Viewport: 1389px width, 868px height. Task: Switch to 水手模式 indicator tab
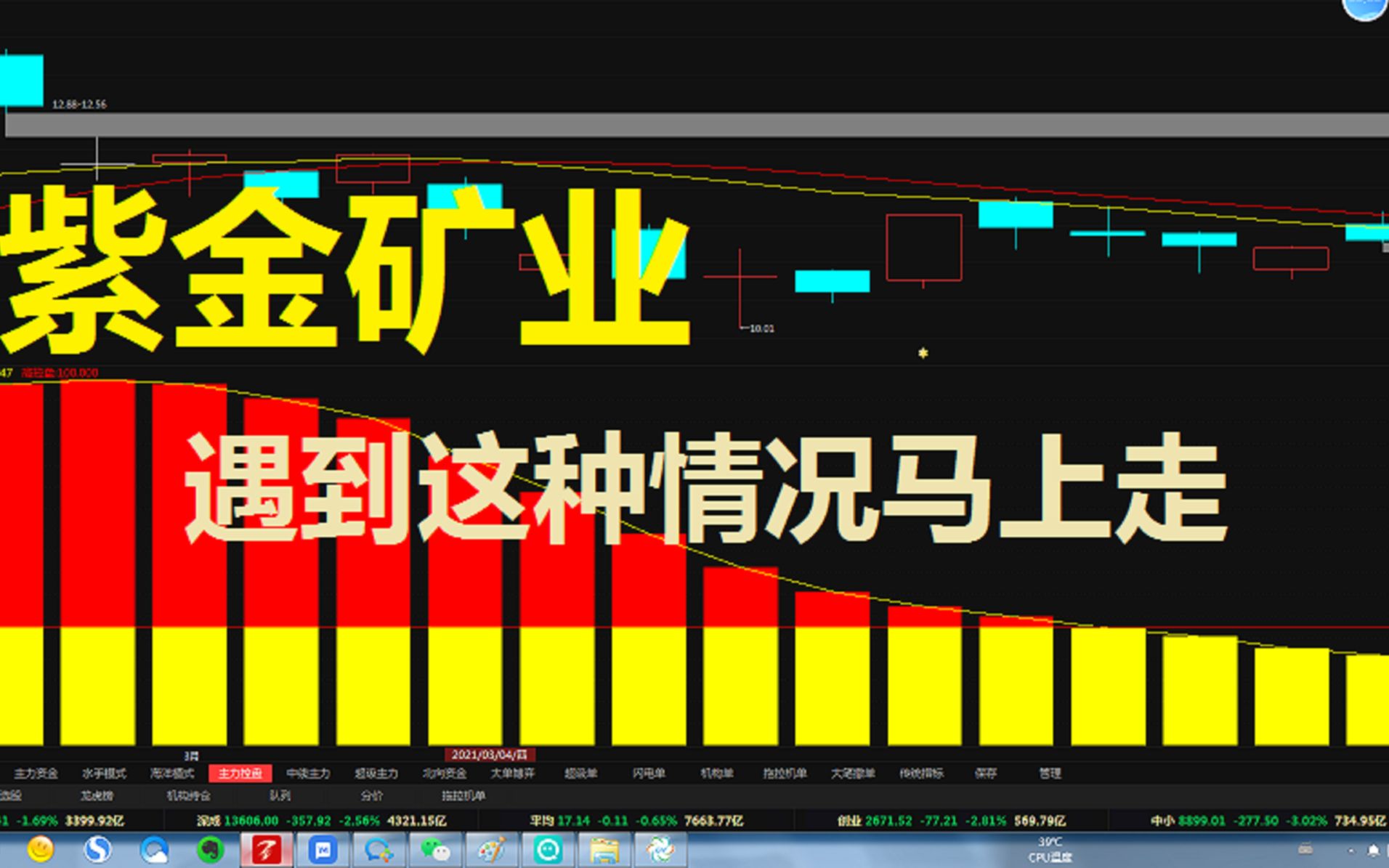click(x=104, y=774)
